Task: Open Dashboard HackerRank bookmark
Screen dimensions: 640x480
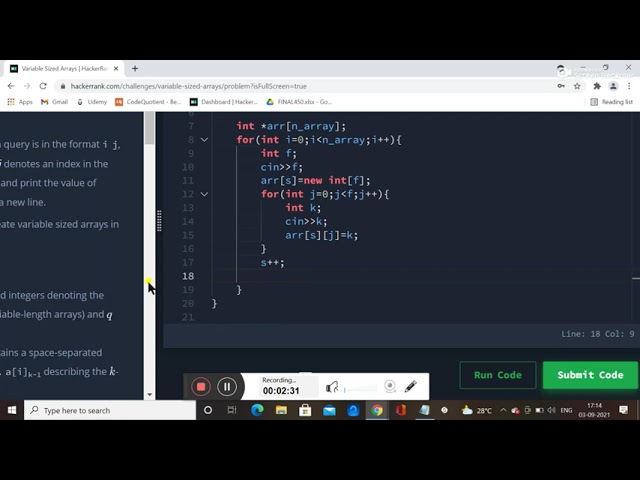Action: pyautogui.click(x=224, y=102)
